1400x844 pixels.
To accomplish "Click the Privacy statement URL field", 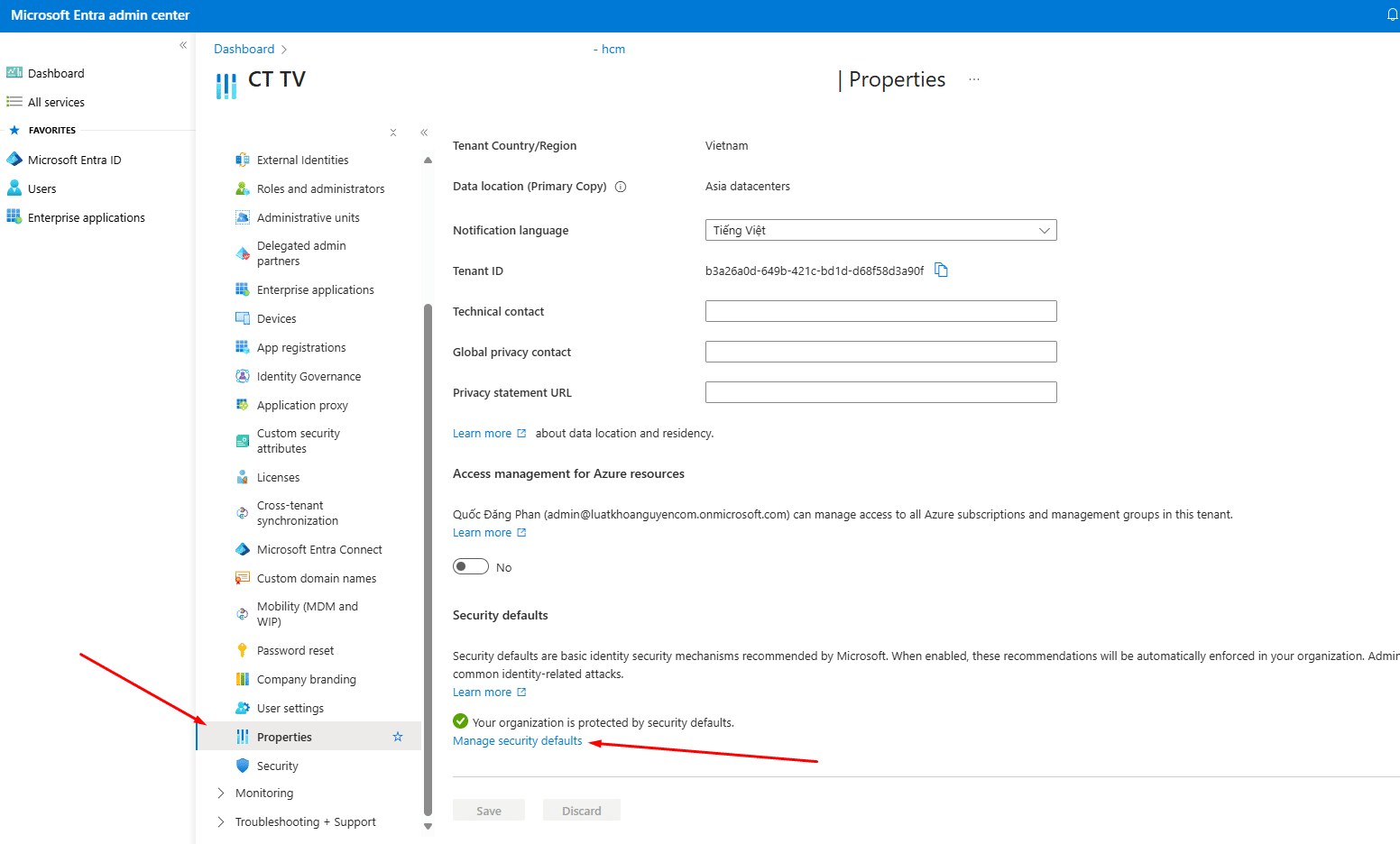I will pyautogui.click(x=880, y=392).
